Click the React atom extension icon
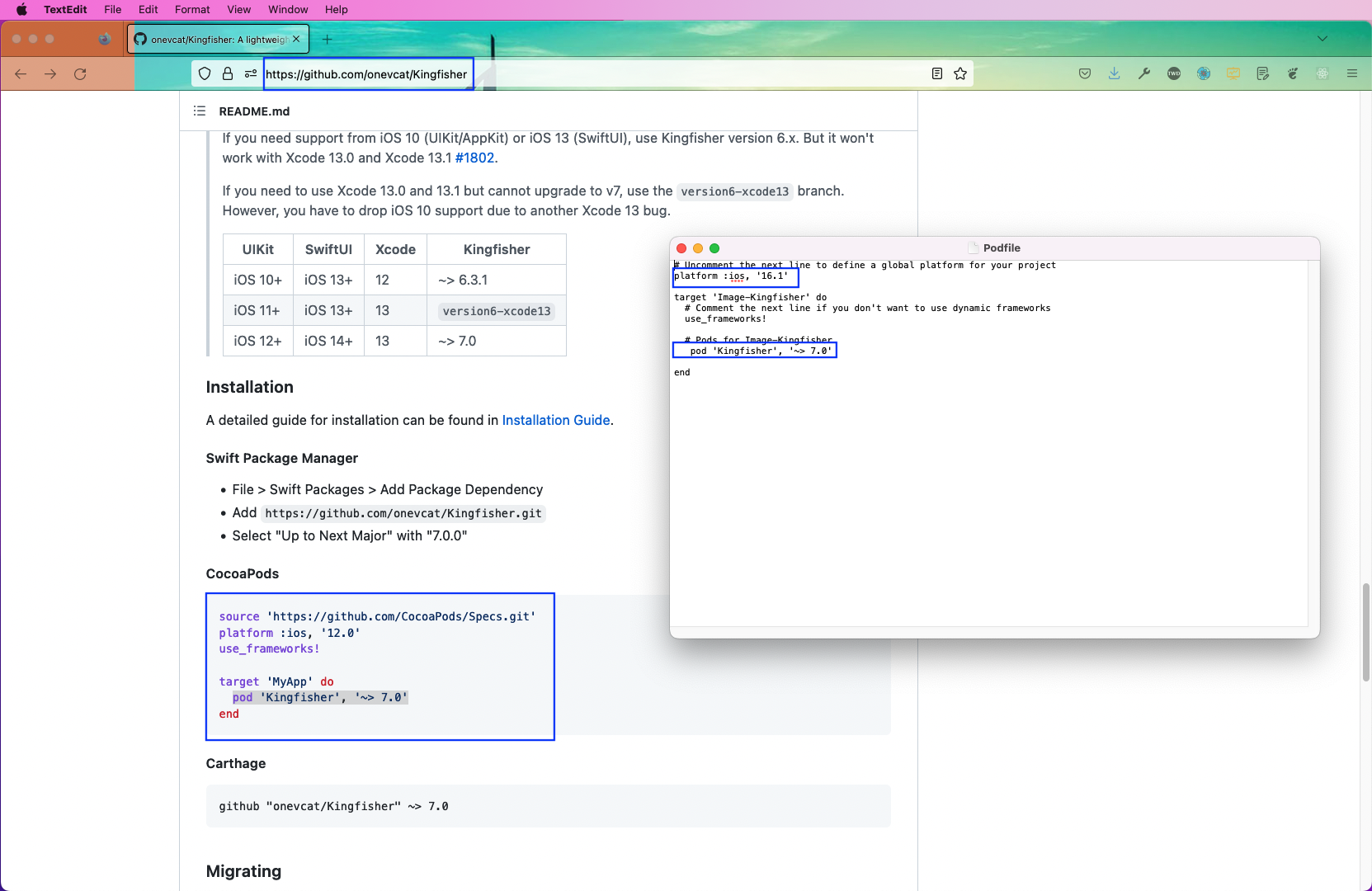 [1322, 73]
